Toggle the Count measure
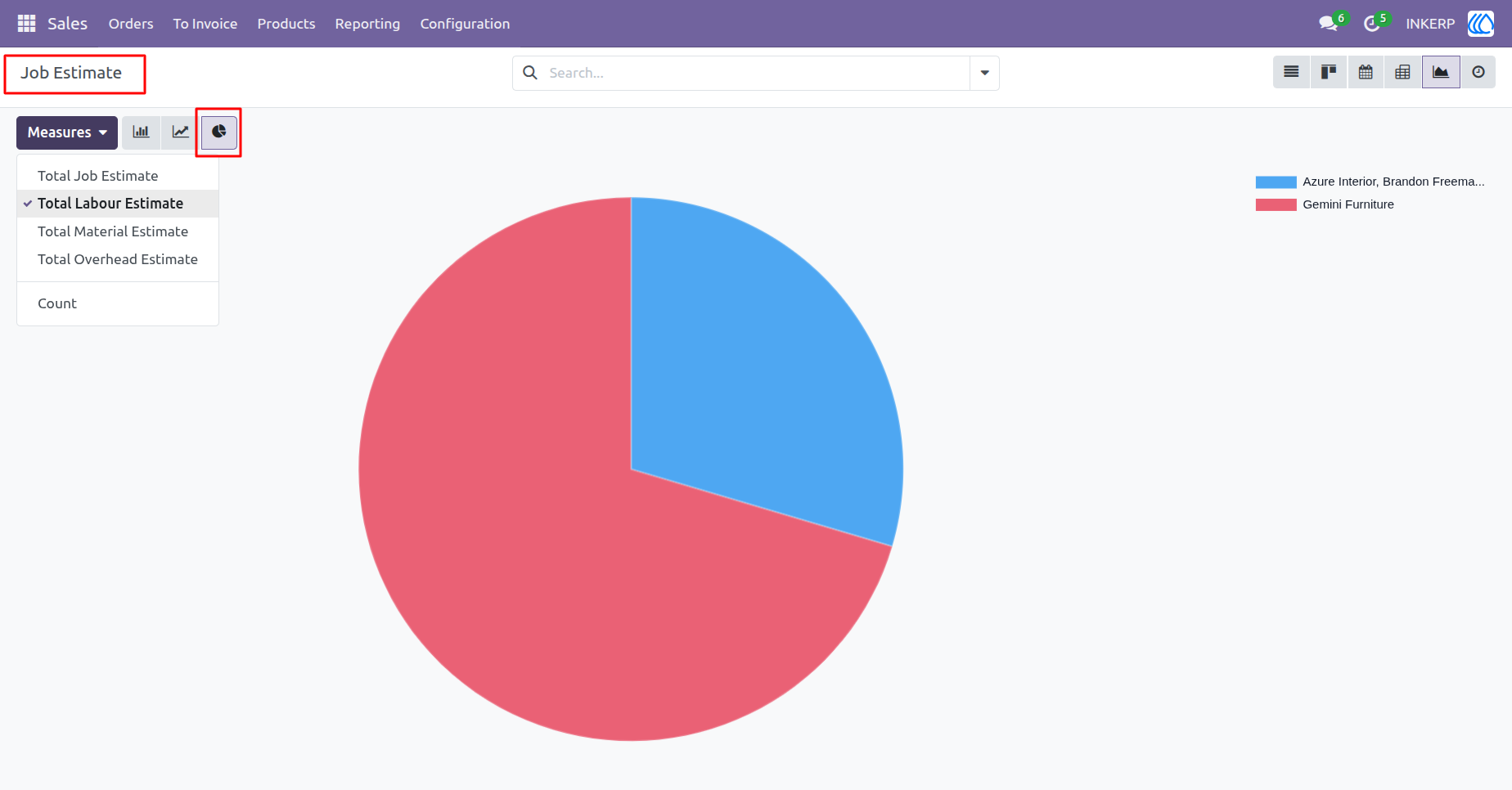 pyautogui.click(x=118, y=303)
